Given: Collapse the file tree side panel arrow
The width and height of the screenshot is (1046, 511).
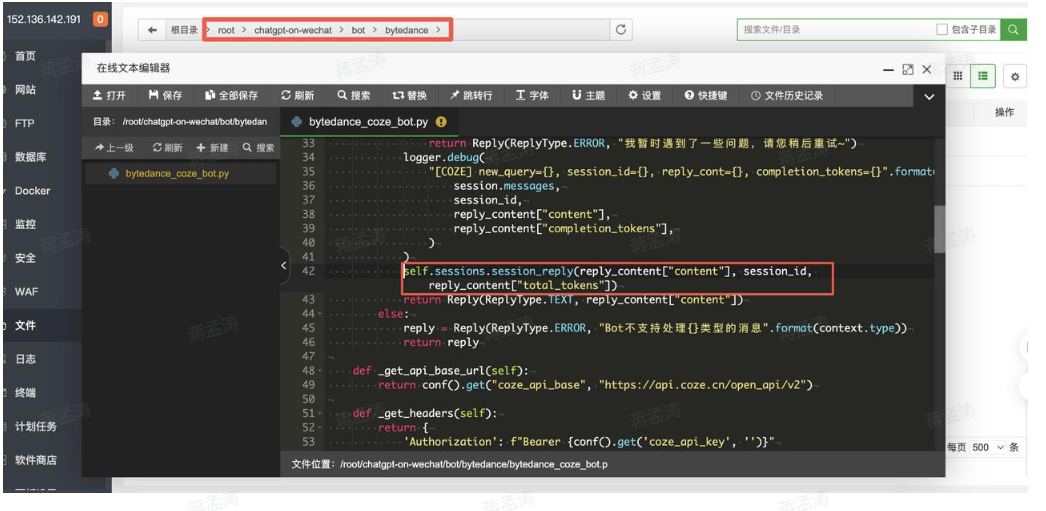Looking at the screenshot, I should [284, 265].
